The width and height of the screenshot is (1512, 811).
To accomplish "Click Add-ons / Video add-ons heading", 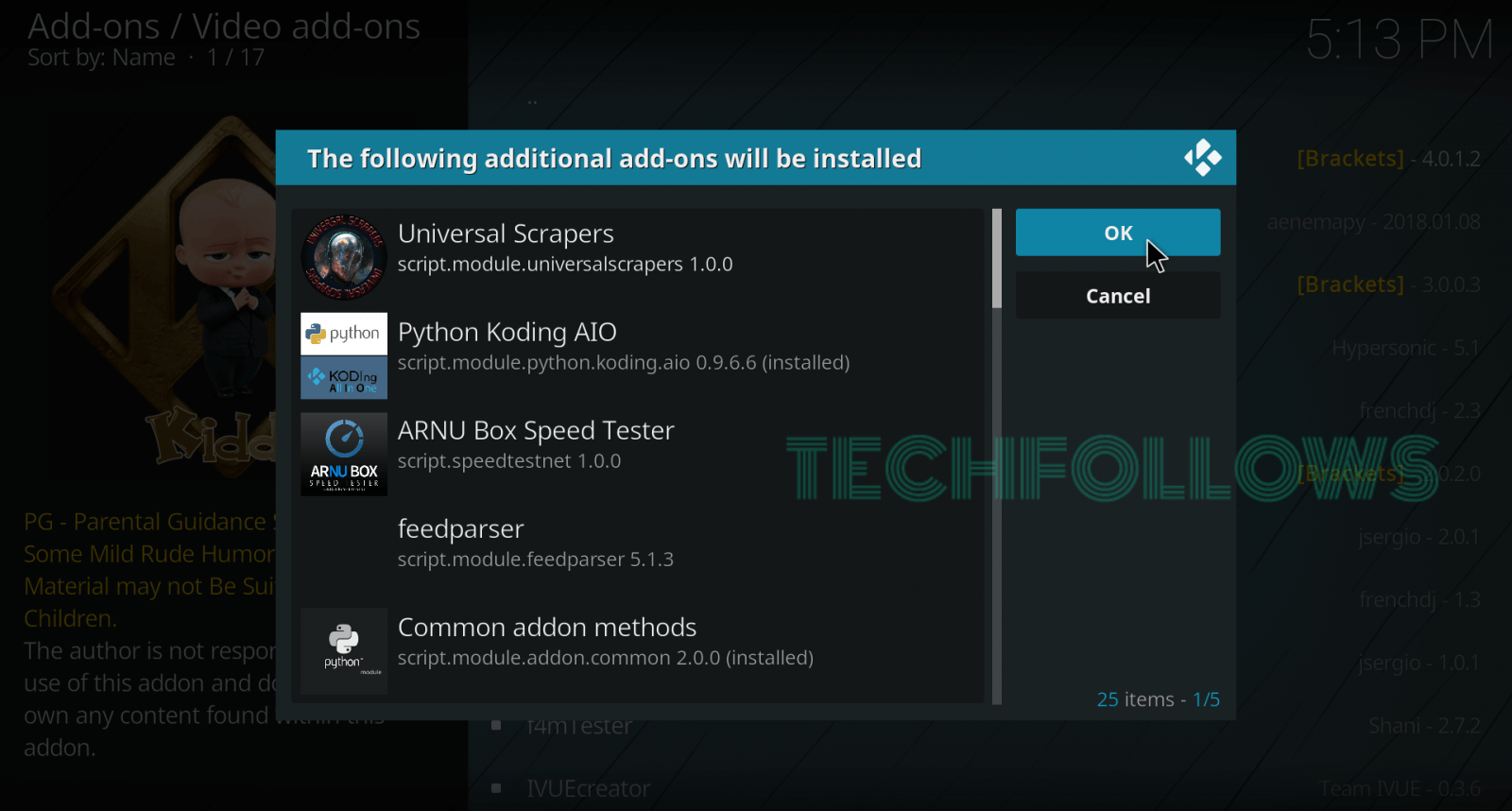I will pyautogui.click(x=224, y=26).
